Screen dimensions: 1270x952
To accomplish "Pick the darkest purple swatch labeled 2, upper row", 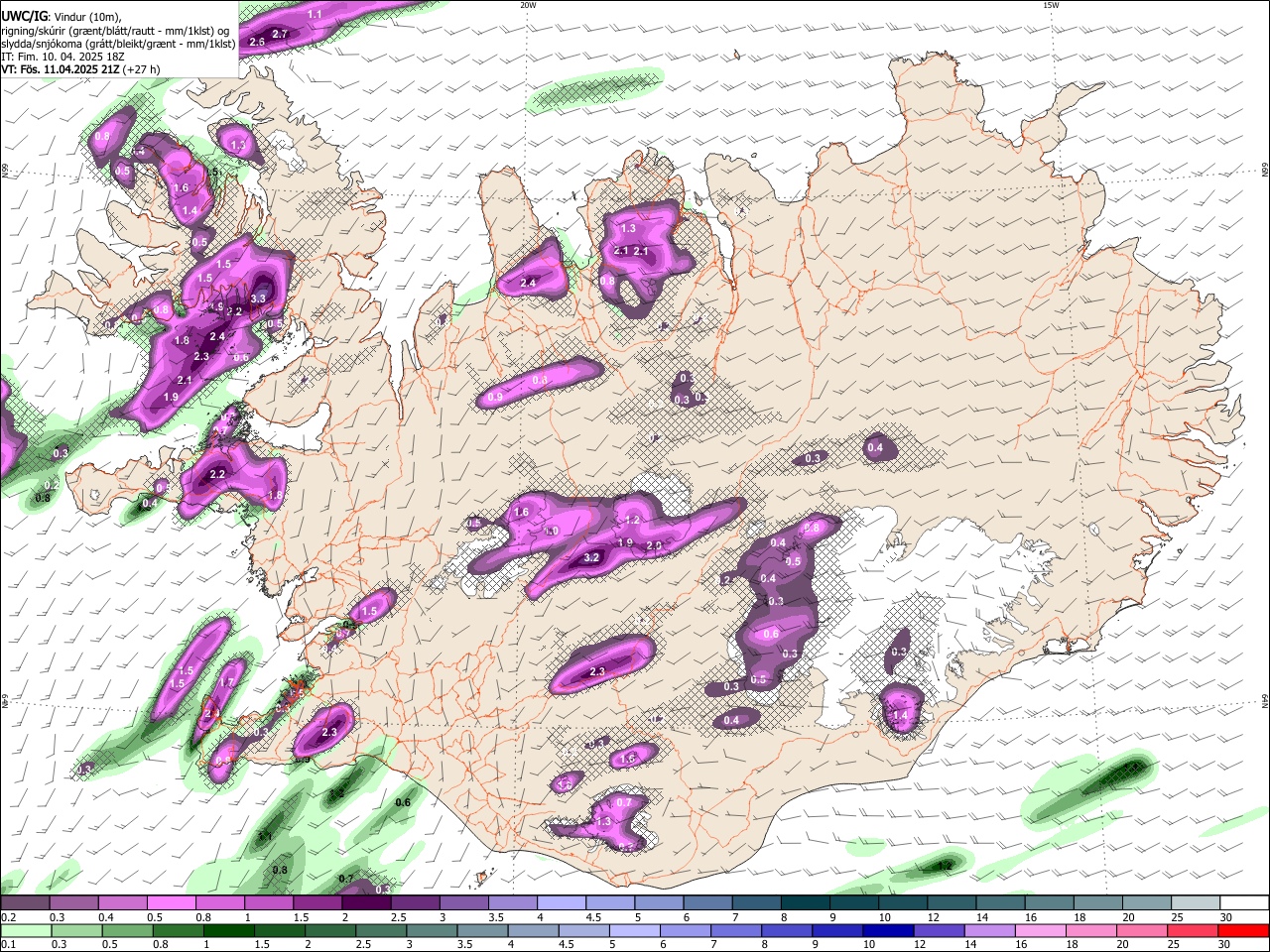I will click(x=366, y=903).
